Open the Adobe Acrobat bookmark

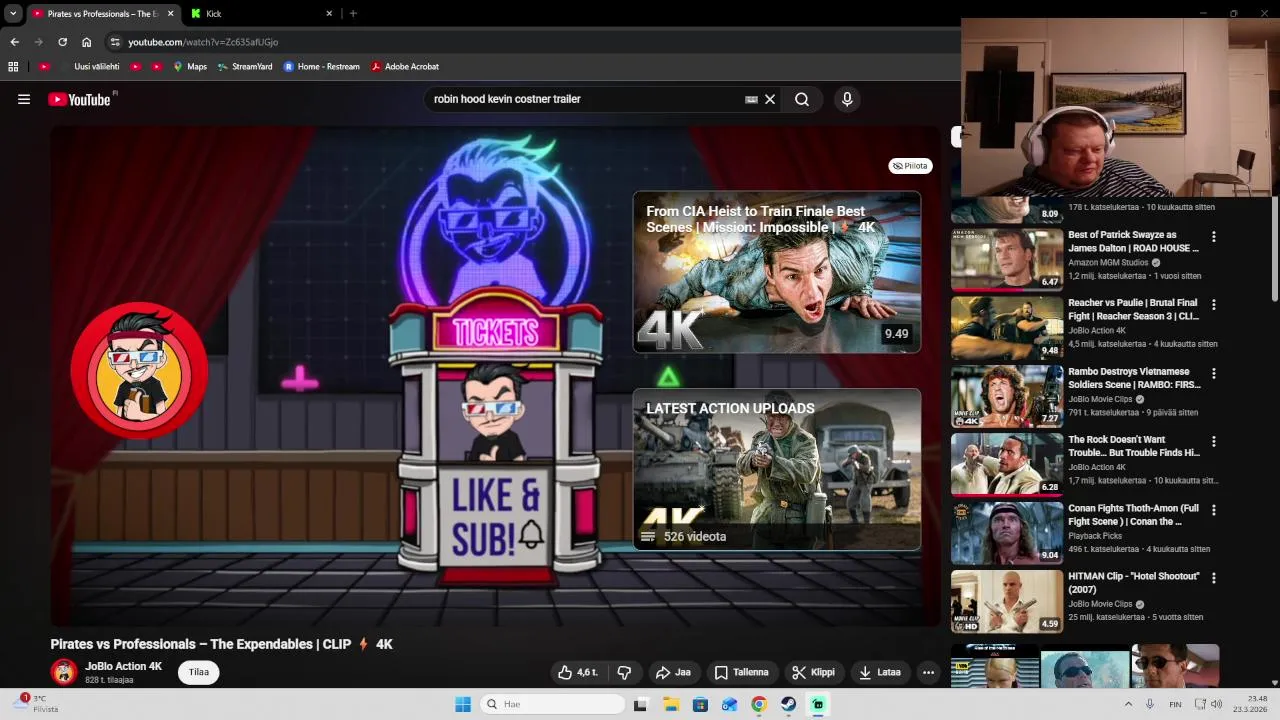404,67
